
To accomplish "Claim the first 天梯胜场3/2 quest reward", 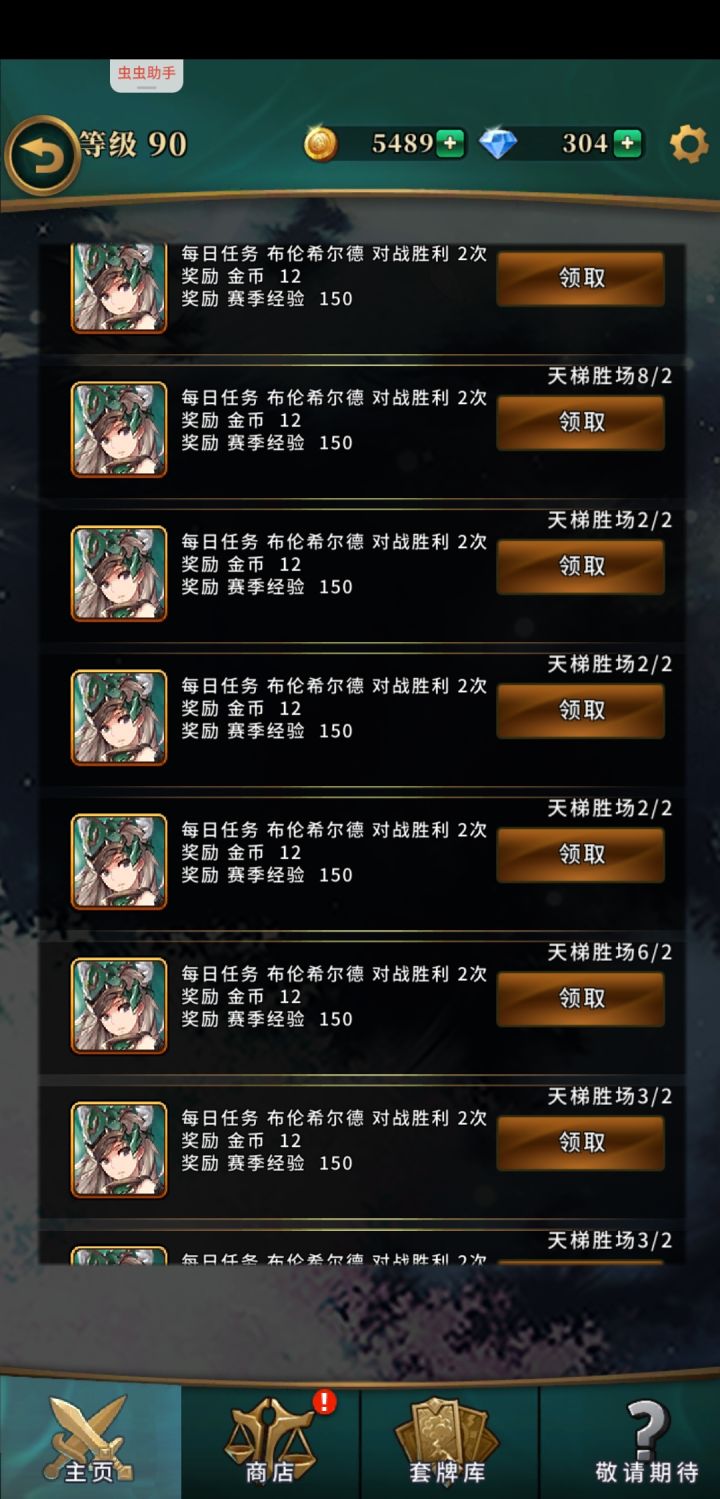I will coord(581,1142).
